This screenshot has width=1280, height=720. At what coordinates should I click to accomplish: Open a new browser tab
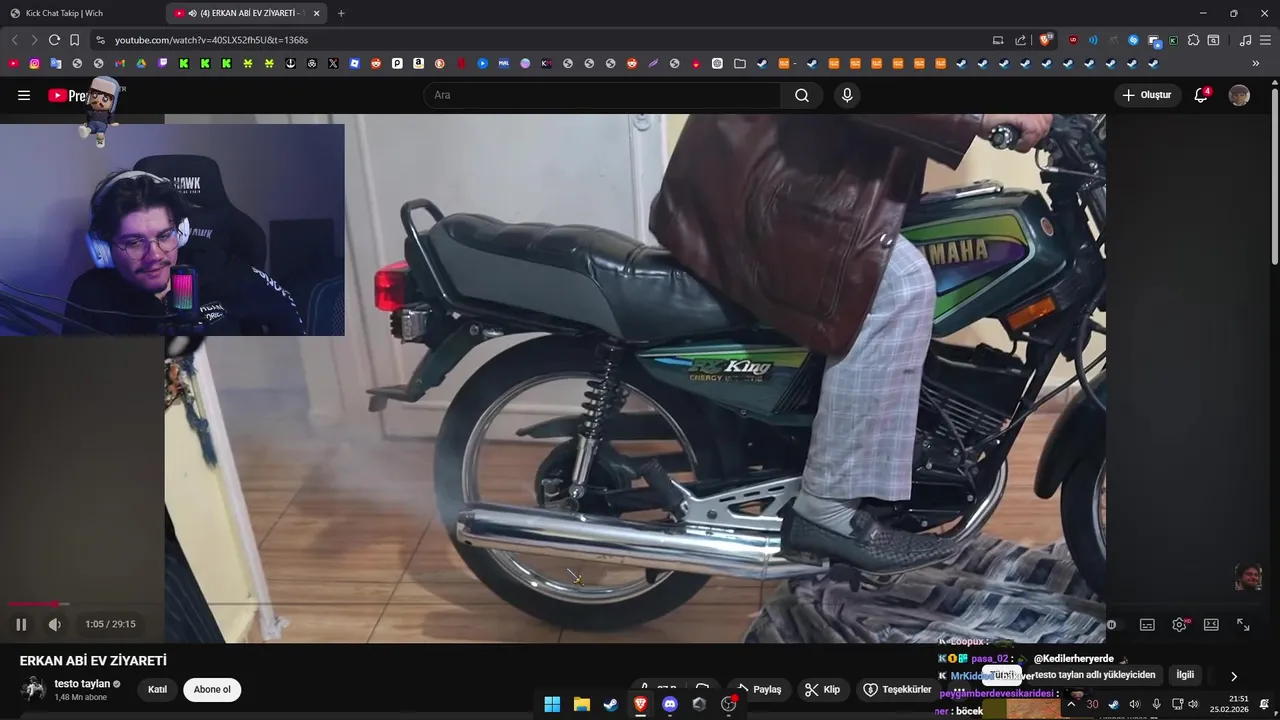[x=341, y=13]
